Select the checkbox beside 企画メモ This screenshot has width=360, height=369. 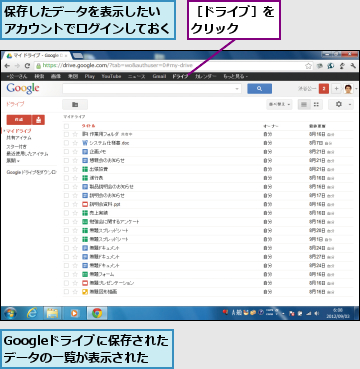pos(66,152)
